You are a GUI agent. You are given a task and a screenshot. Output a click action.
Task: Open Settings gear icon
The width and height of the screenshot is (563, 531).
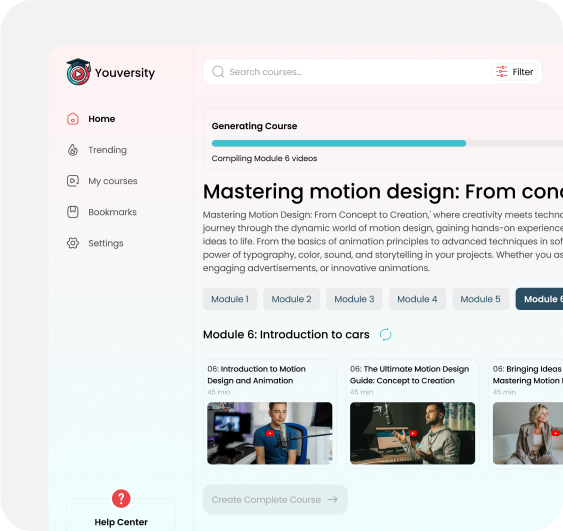[x=73, y=243]
